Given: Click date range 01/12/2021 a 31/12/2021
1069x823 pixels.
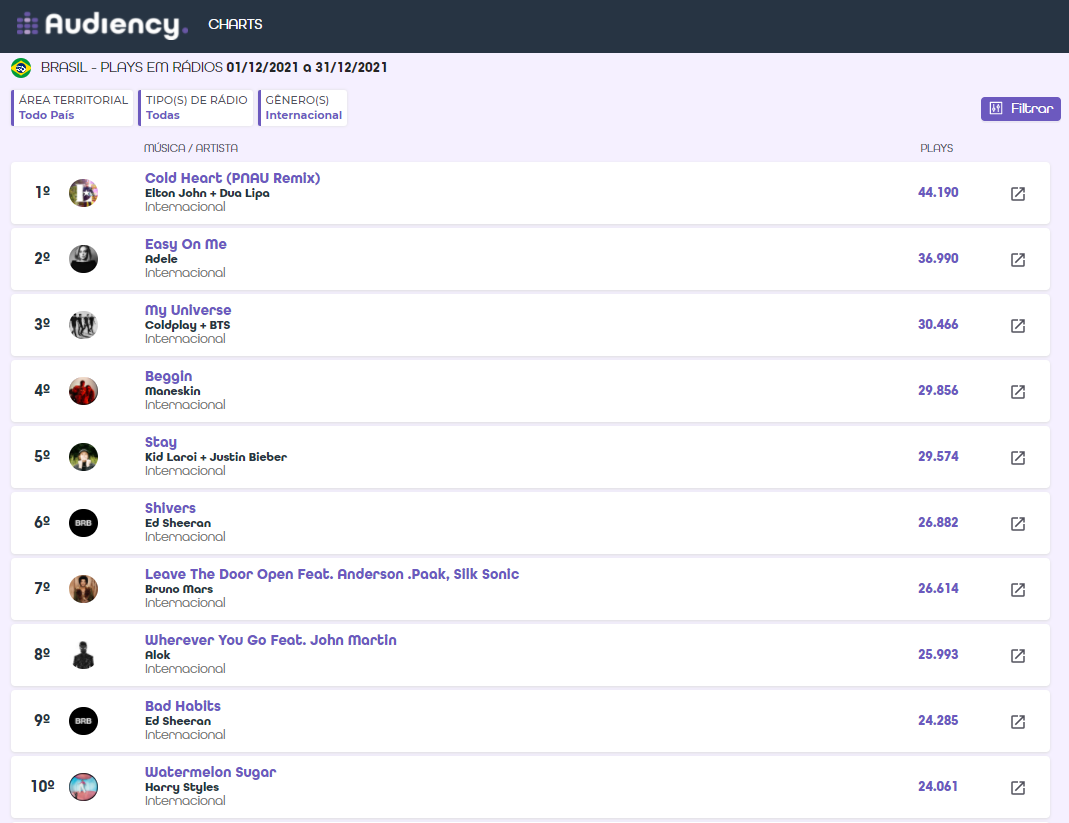Looking at the screenshot, I should (307, 68).
